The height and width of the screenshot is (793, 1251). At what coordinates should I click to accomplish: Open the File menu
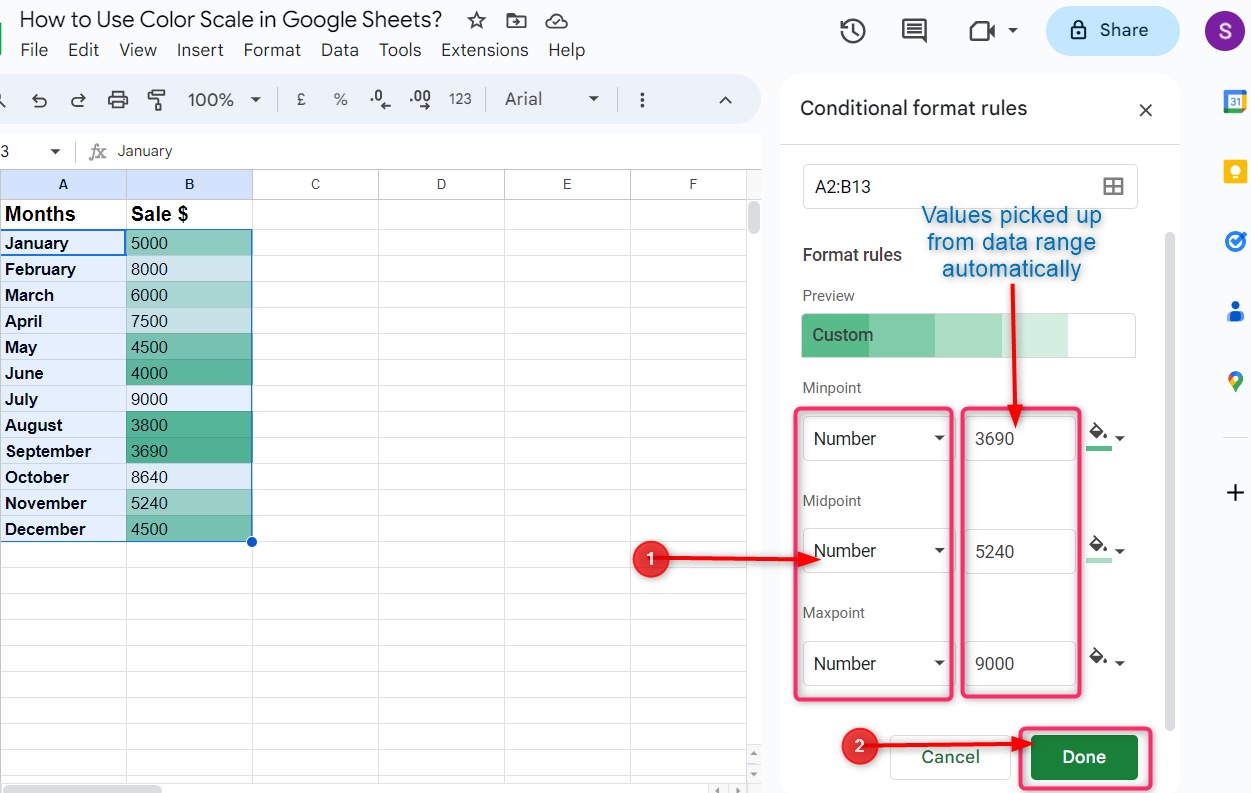pos(34,50)
